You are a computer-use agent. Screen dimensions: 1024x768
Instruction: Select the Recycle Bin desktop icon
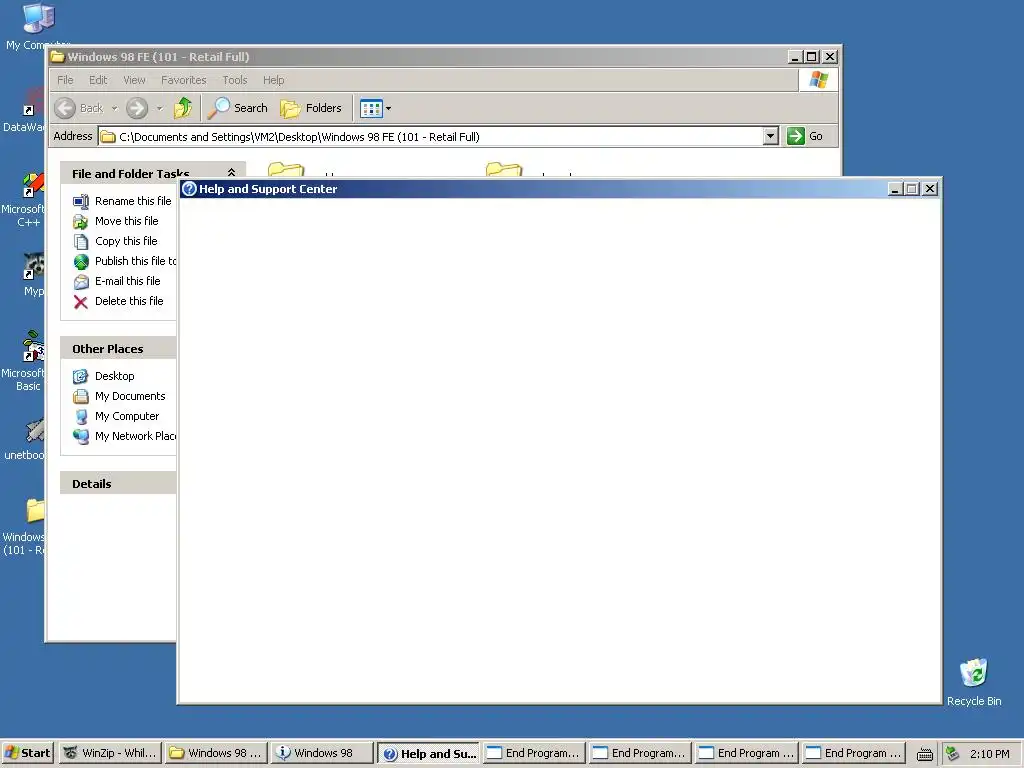(974, 682)
